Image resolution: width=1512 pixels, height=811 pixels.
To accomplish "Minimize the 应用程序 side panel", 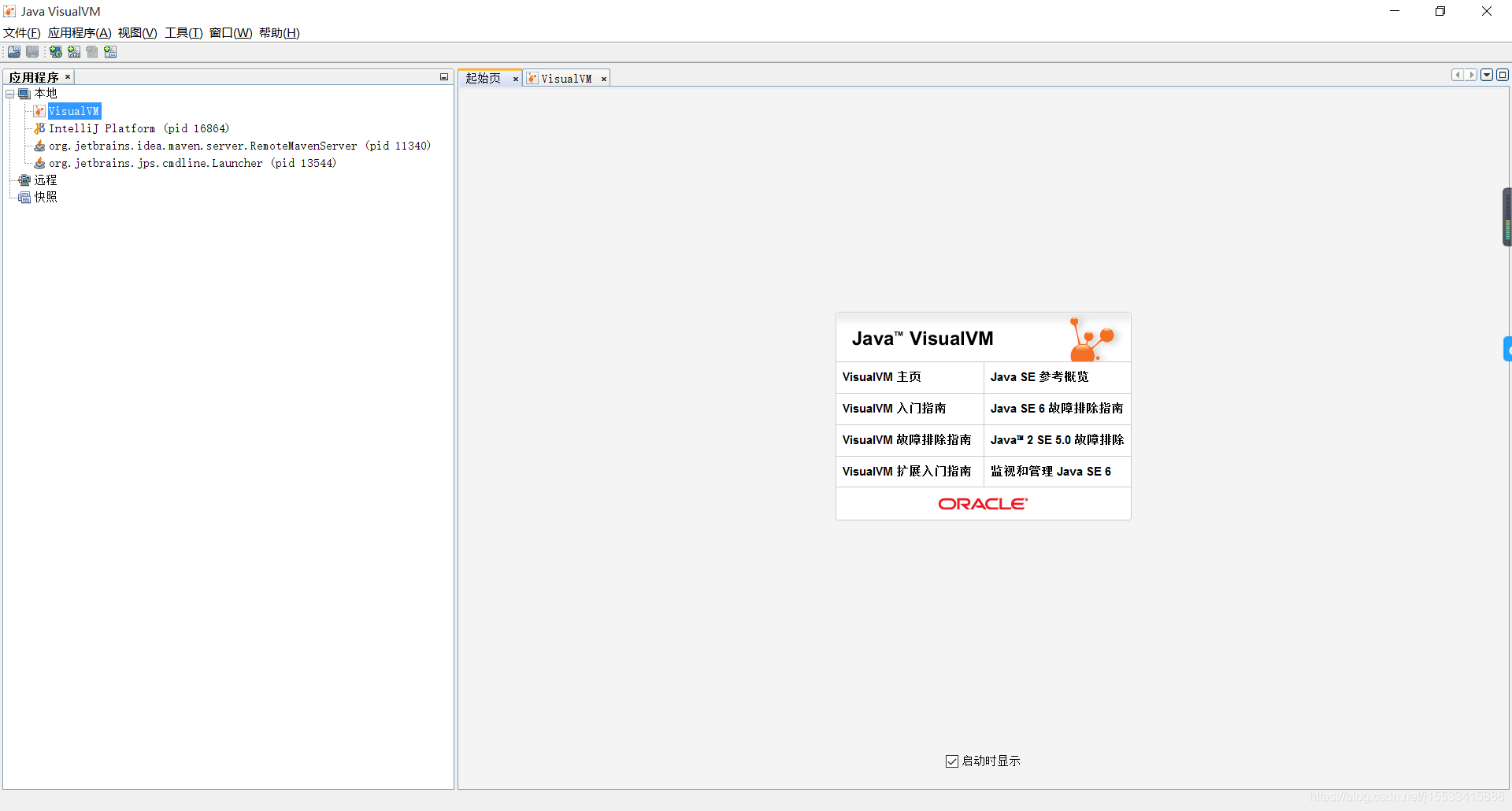I will point(444,76).
